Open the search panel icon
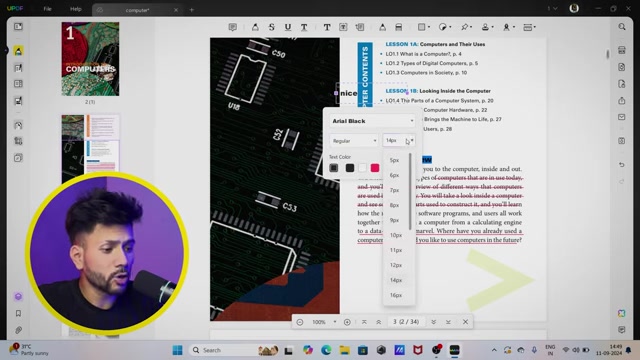 (x=622, y=27)
